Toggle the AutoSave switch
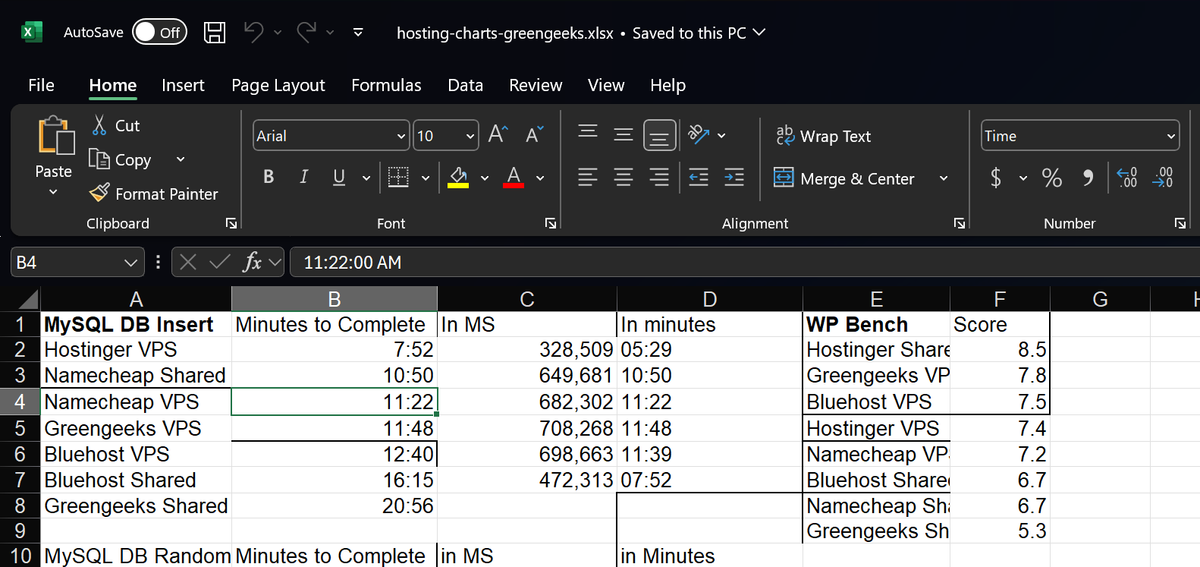The height and width of the screenshot is (567, 1200). (x=159, y=32)
